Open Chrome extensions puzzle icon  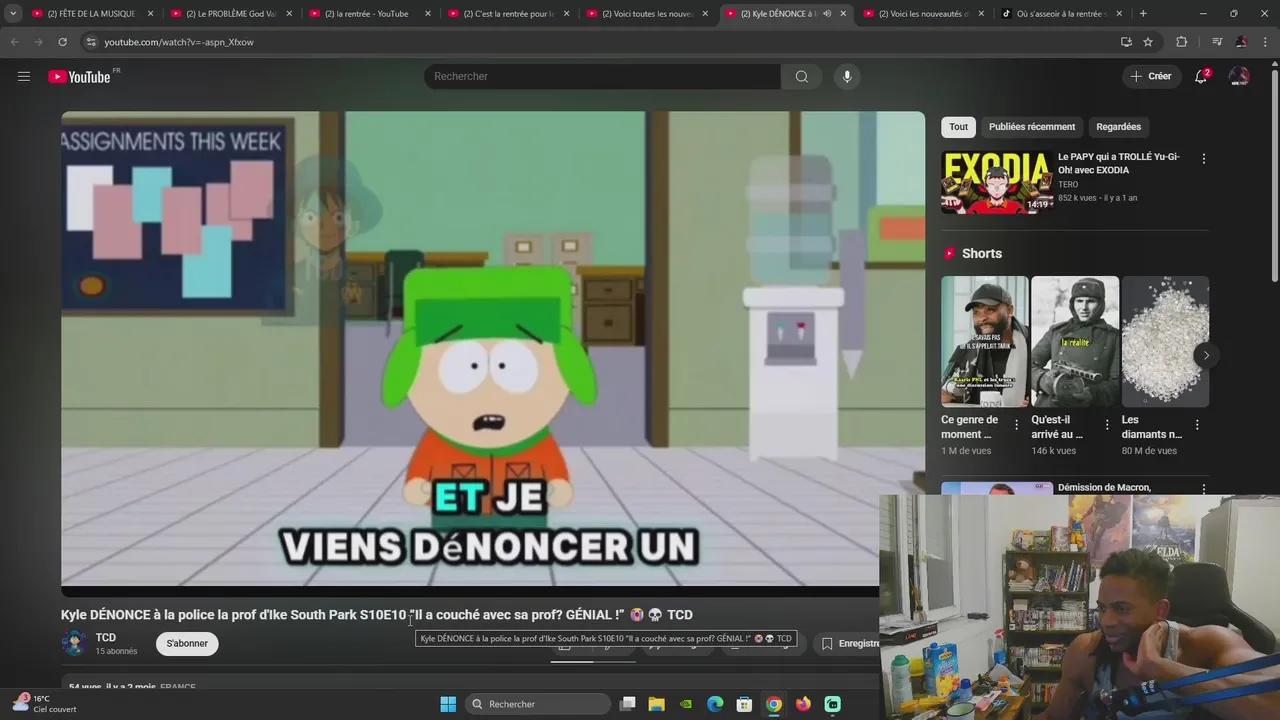[x=1182, y=42]
